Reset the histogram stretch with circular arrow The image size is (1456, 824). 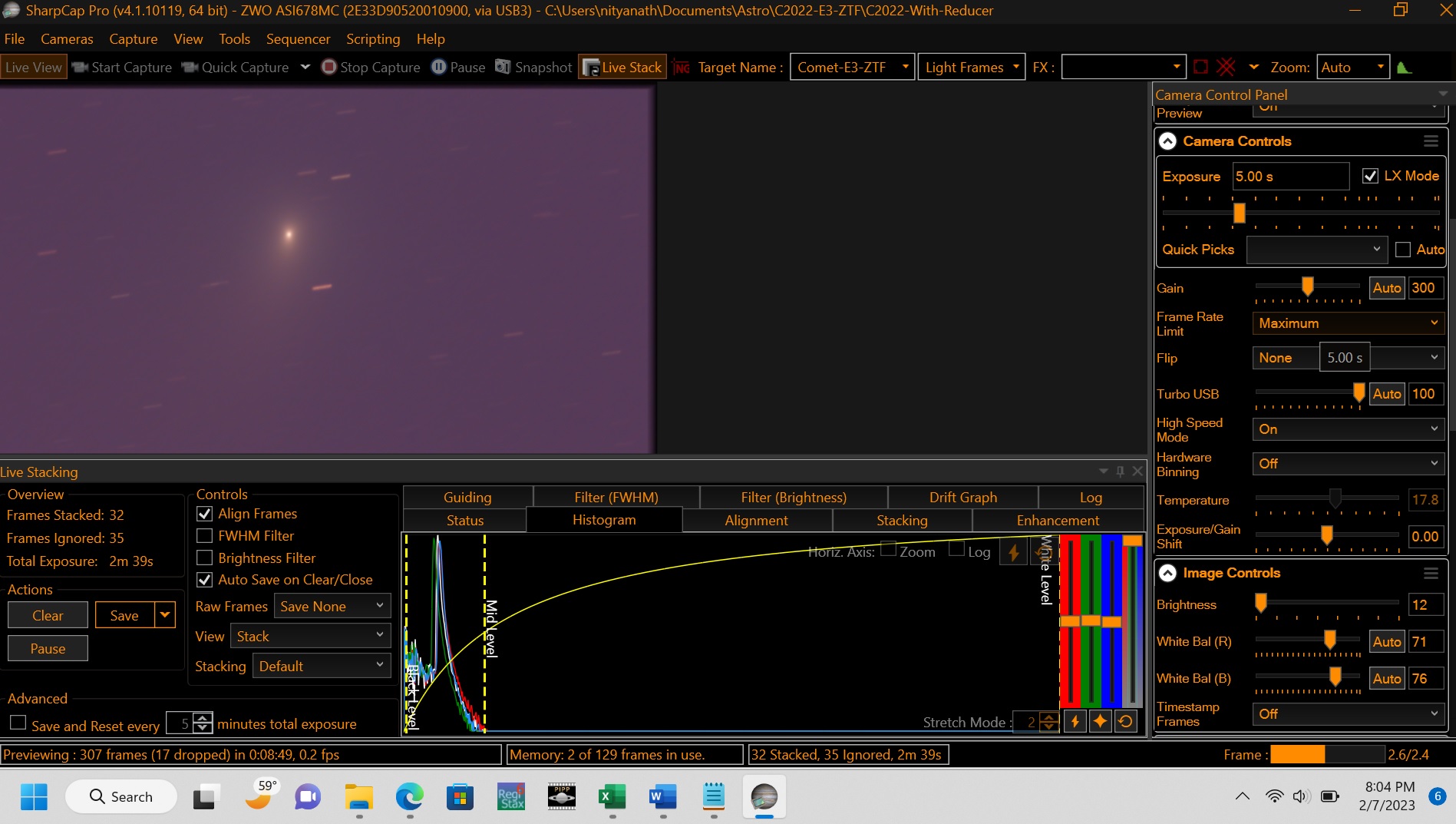1126,722
